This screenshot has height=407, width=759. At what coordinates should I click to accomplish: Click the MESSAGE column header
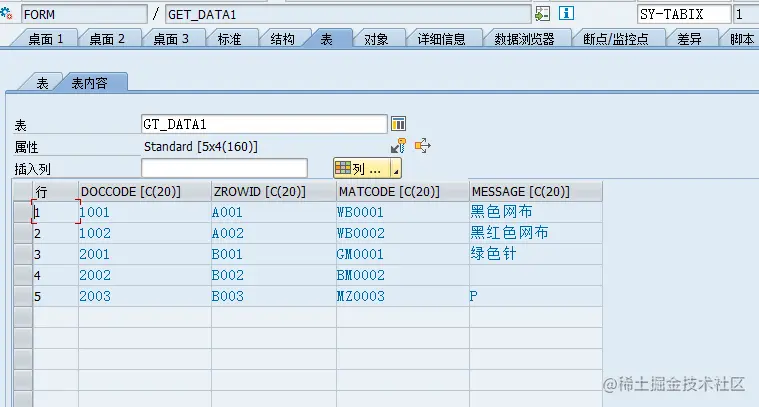coord(535,192)
